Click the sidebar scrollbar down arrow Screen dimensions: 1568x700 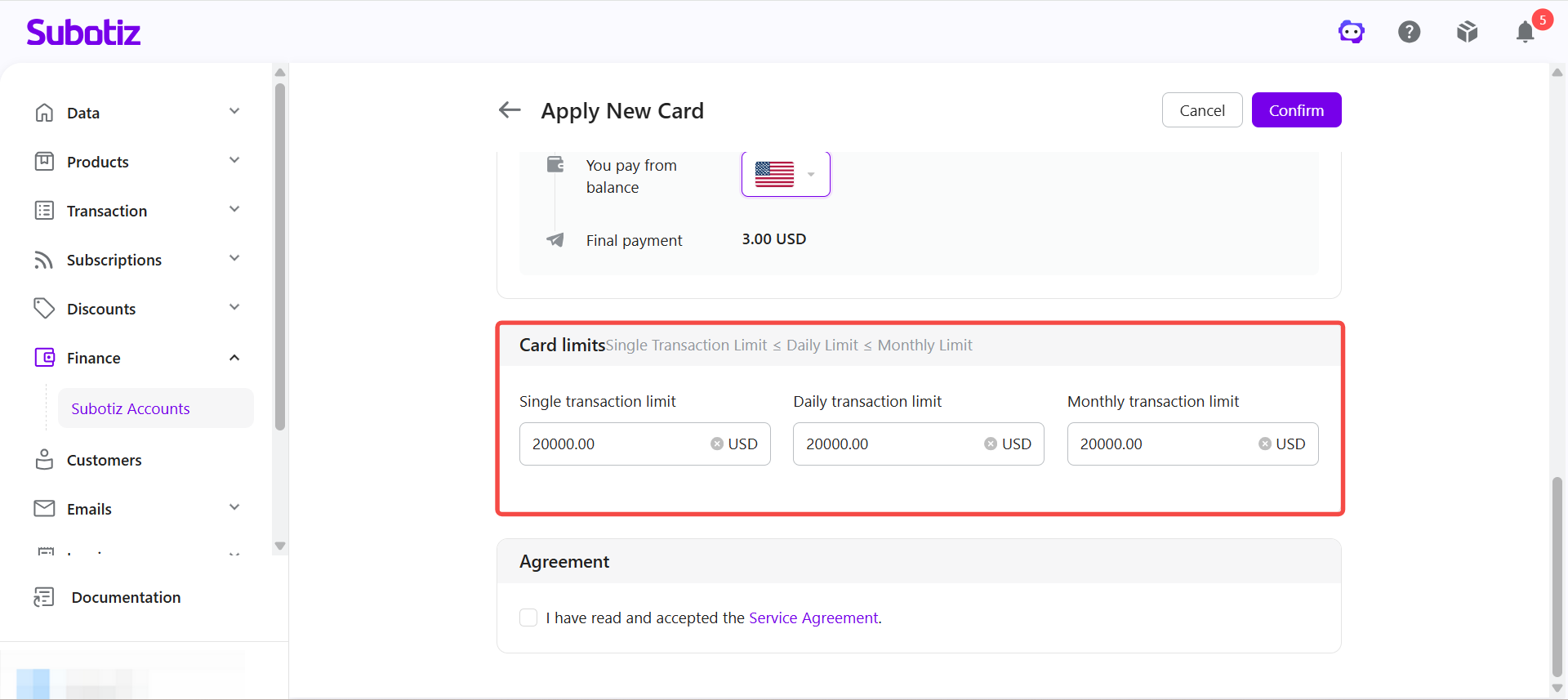tap(280, 546)
